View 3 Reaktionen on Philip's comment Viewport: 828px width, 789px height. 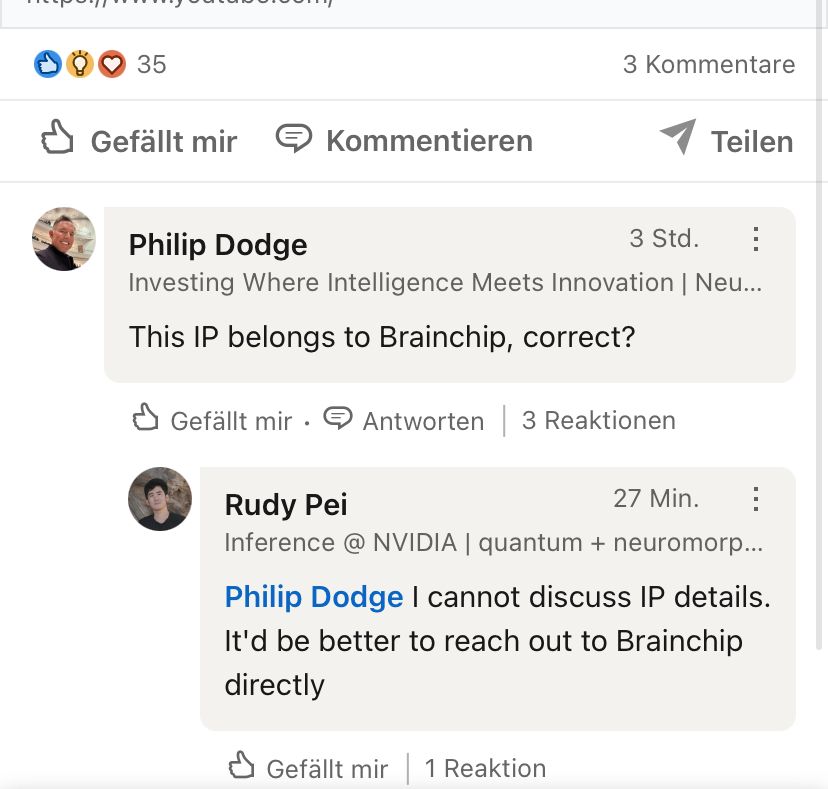[x=598, y=421]
